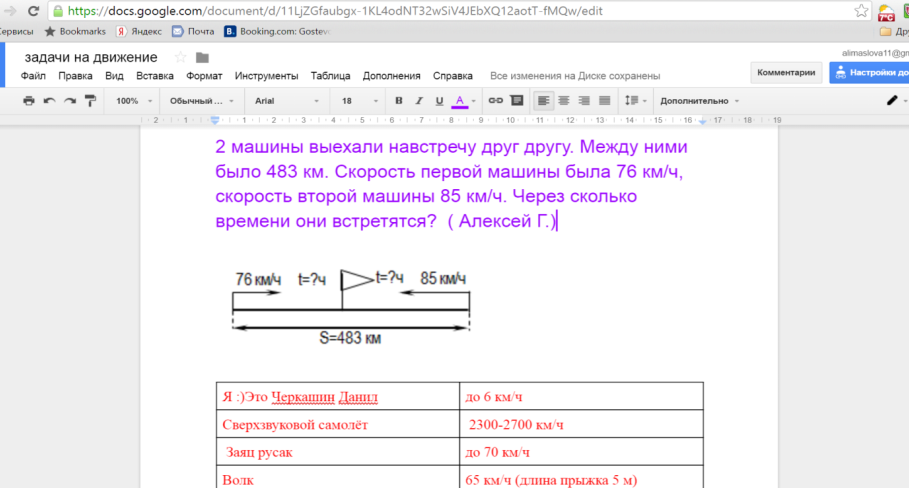Expand the font size 18 dropdown
The height and width of the screenshot is (488, 909).
(x=357, y=101)
